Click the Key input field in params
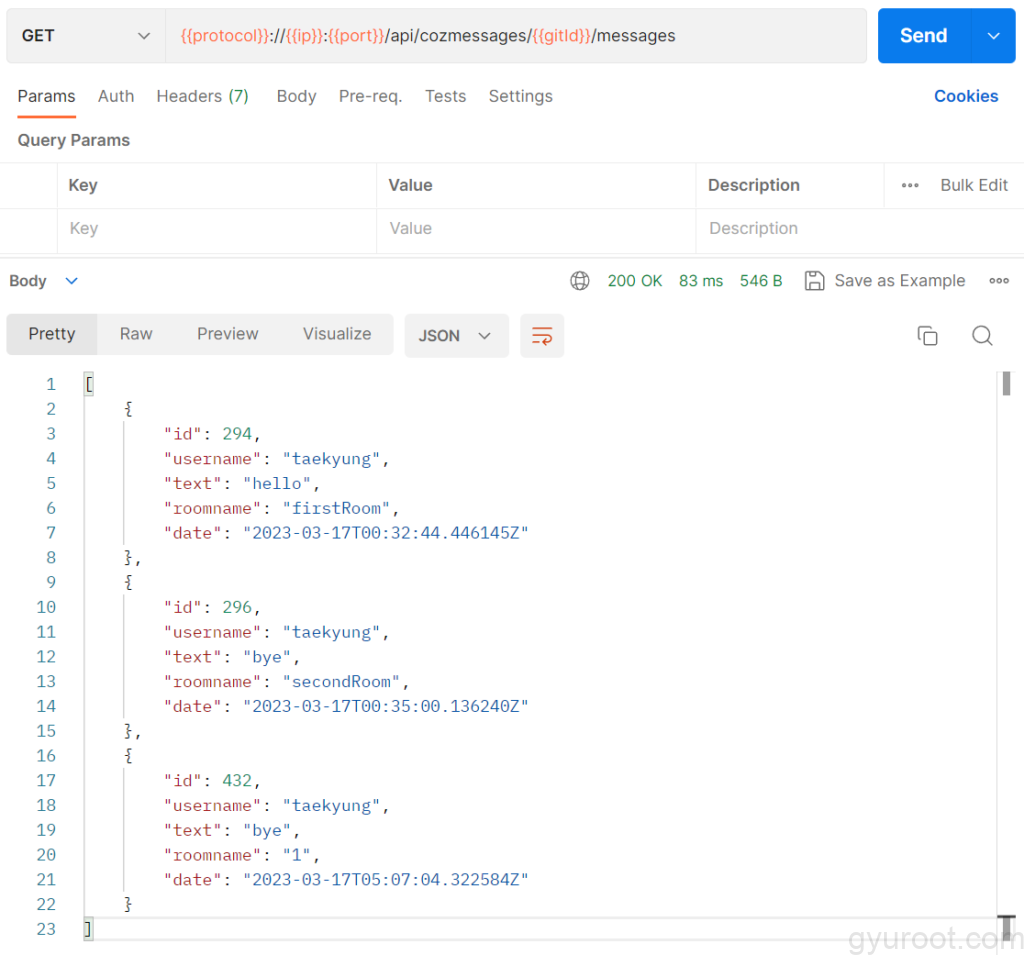 click(x=216, y=229)
